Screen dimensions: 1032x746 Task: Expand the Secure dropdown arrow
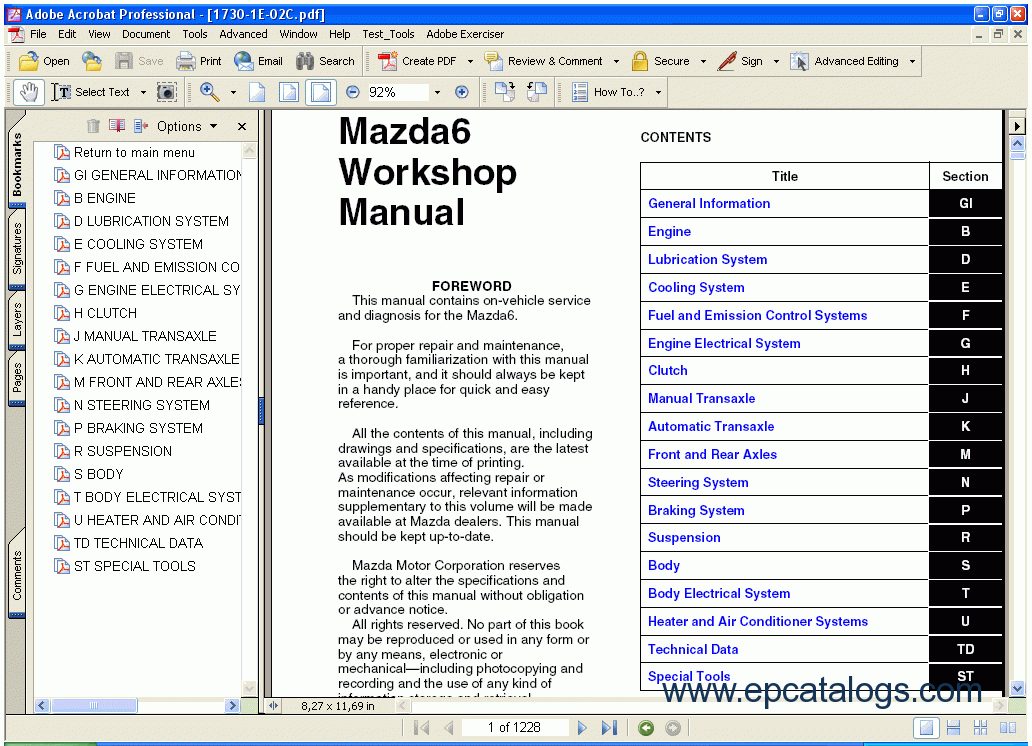pos(703,61)
